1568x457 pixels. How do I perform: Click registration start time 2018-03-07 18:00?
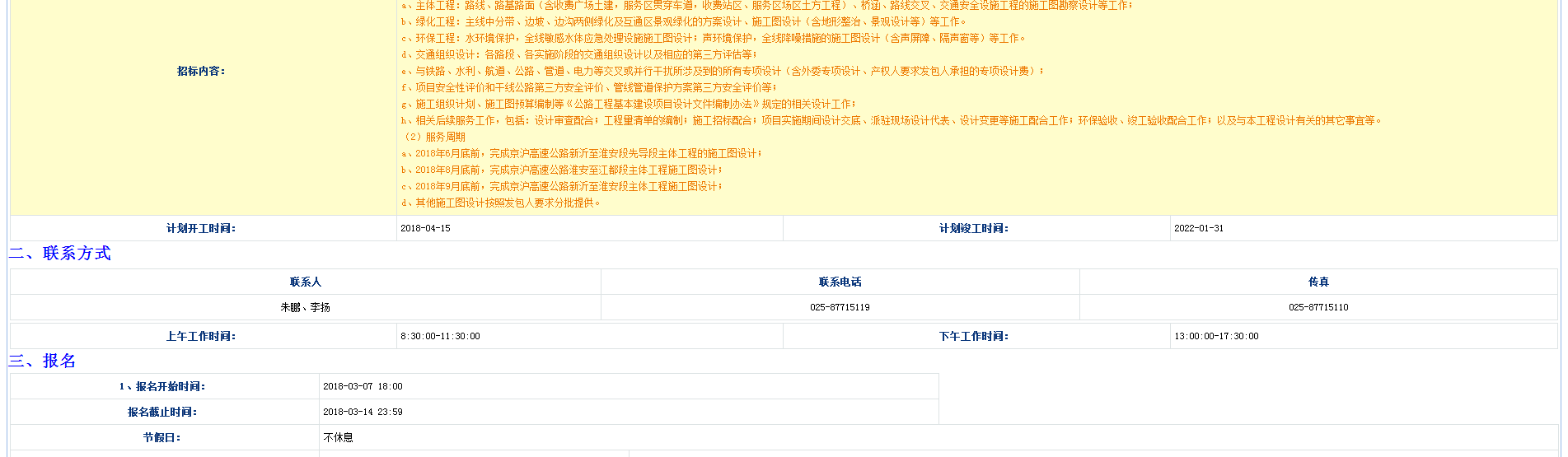[x=363, y=387]
